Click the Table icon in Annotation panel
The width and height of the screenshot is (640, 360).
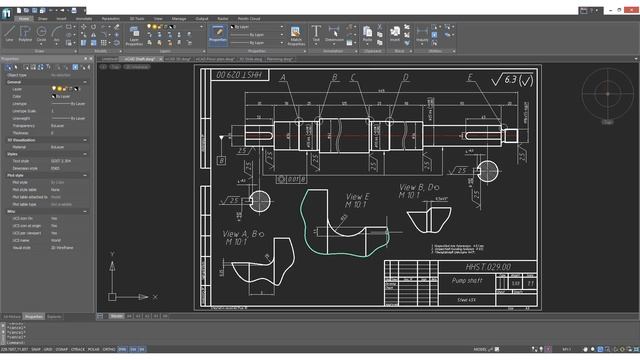click(x=349, y=42)
